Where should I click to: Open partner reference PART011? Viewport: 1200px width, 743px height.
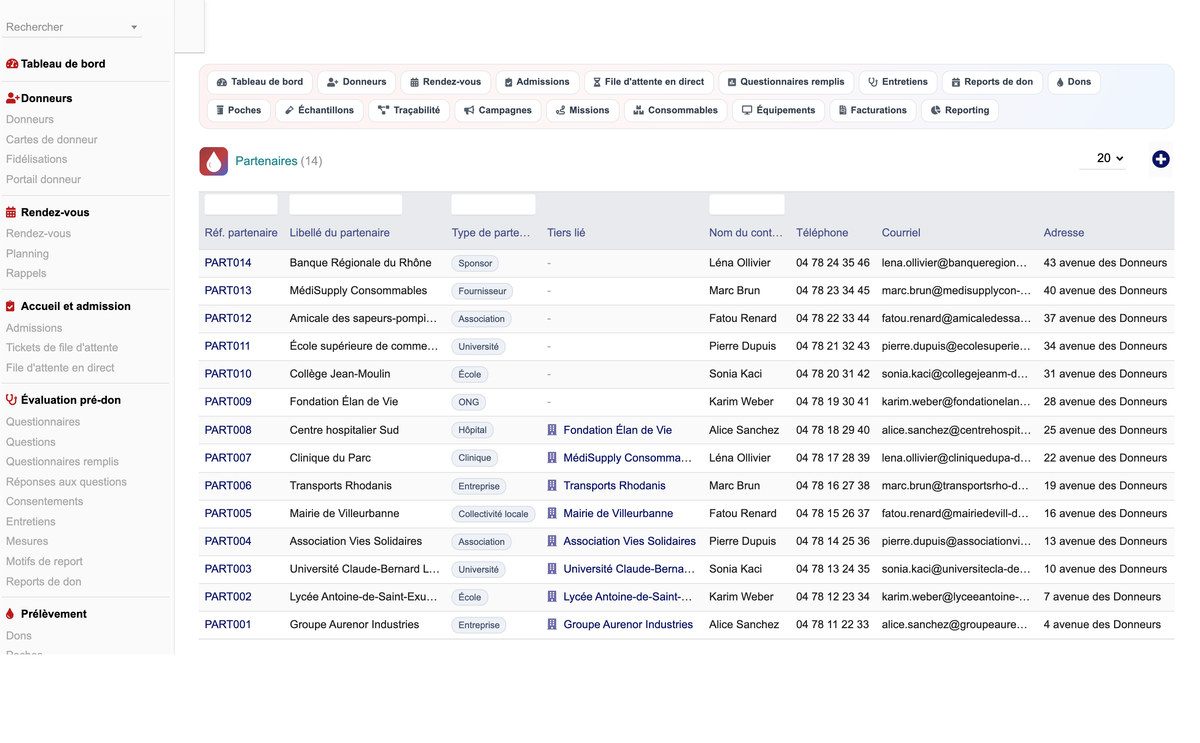[228, 346]
